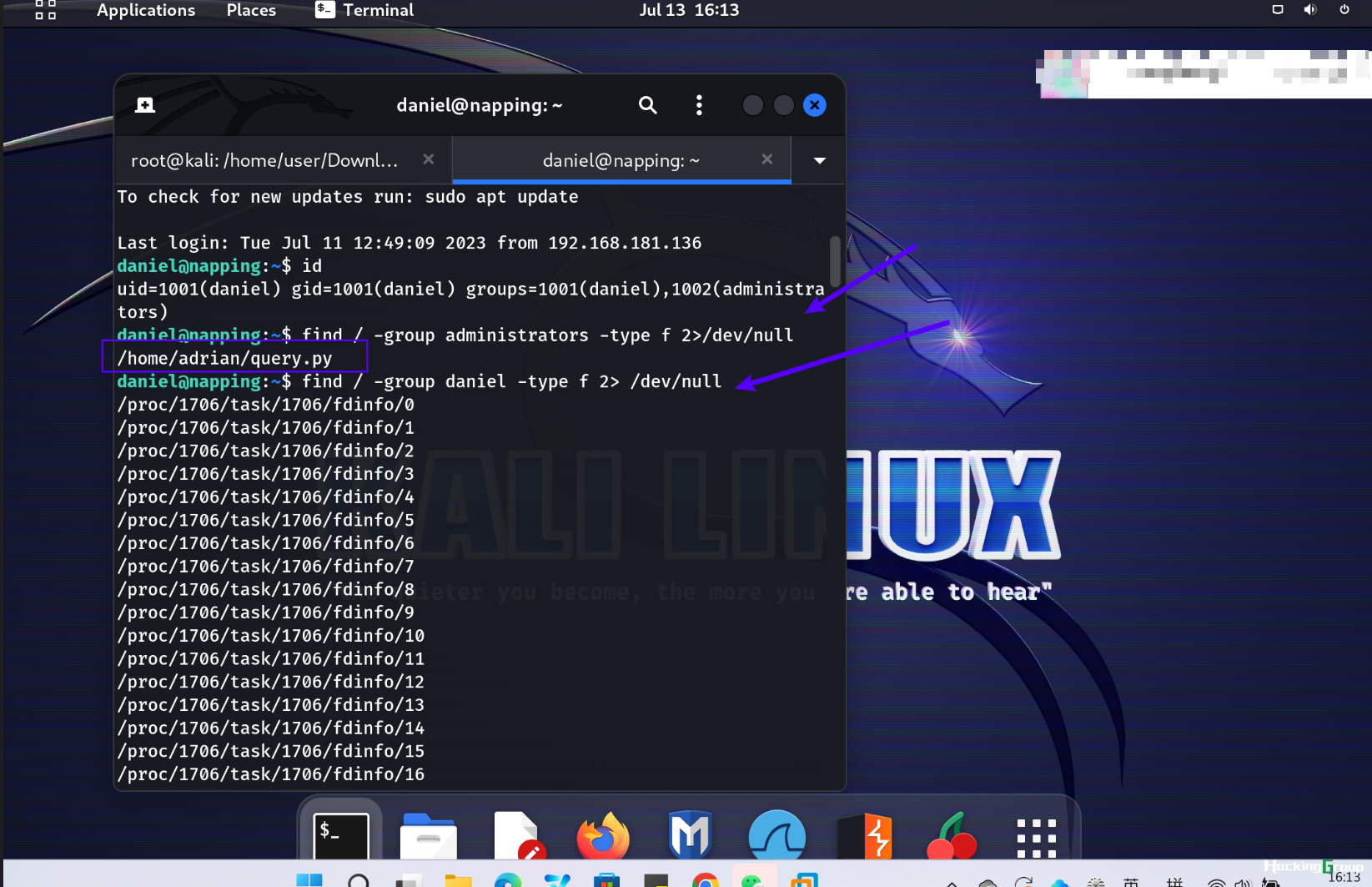
Task: Switch to the root@kali tab
Action: (284, 160)
